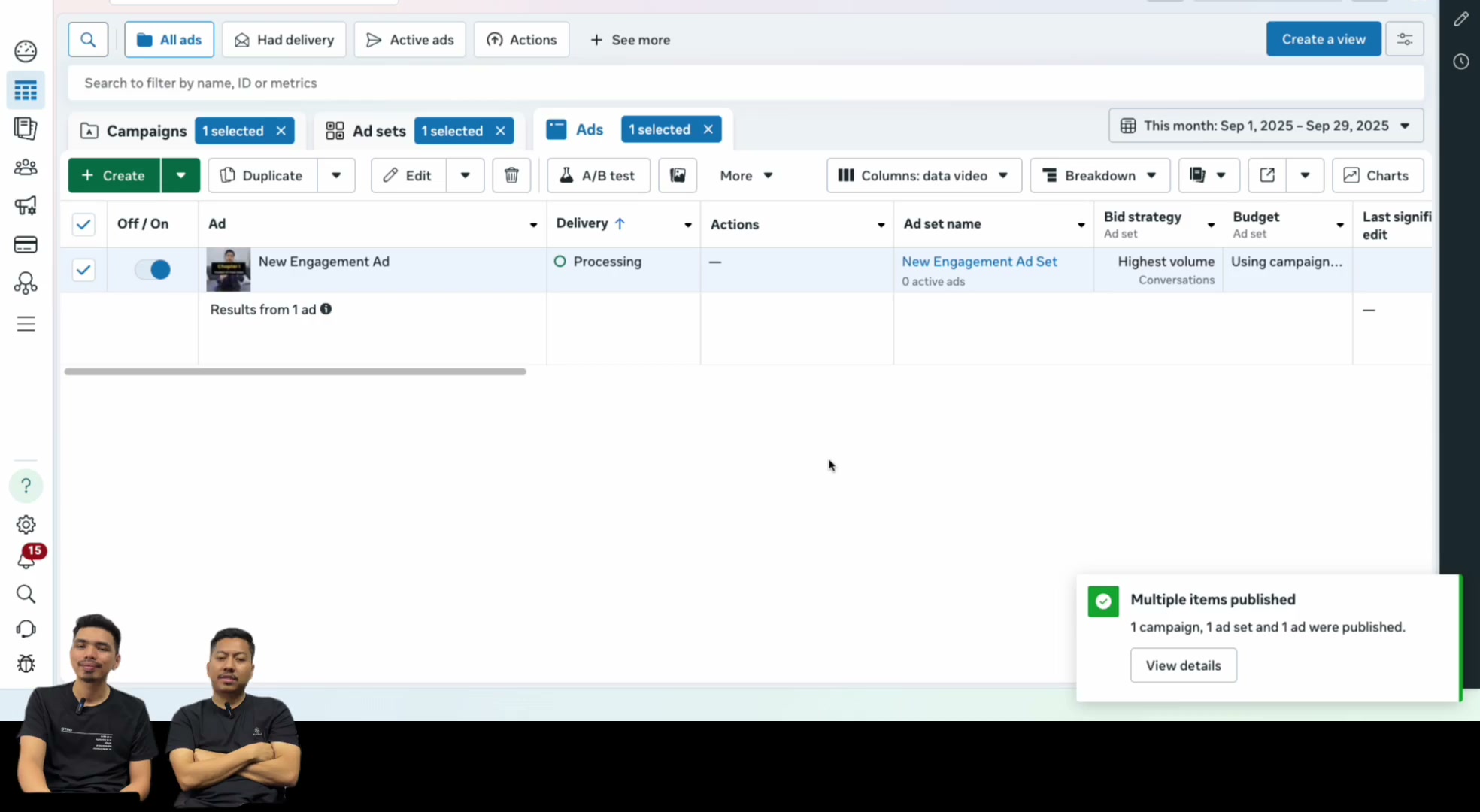Open Help question mark icon
Image resolution: width=1480 pixels, height=812 pixels.
pos(26,486)
